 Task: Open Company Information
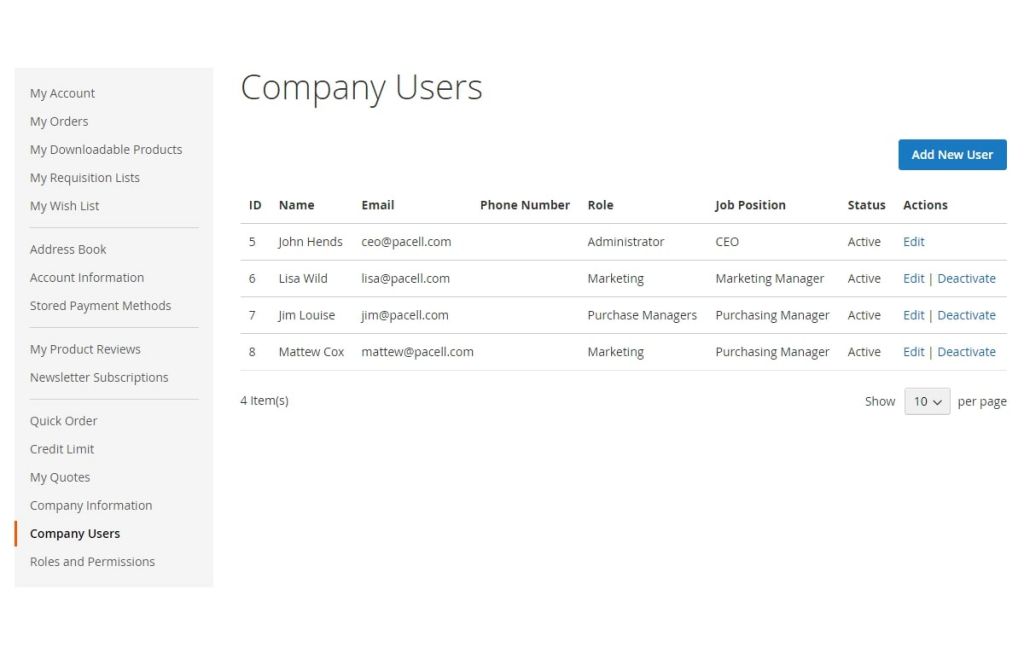tap(91, 506)
